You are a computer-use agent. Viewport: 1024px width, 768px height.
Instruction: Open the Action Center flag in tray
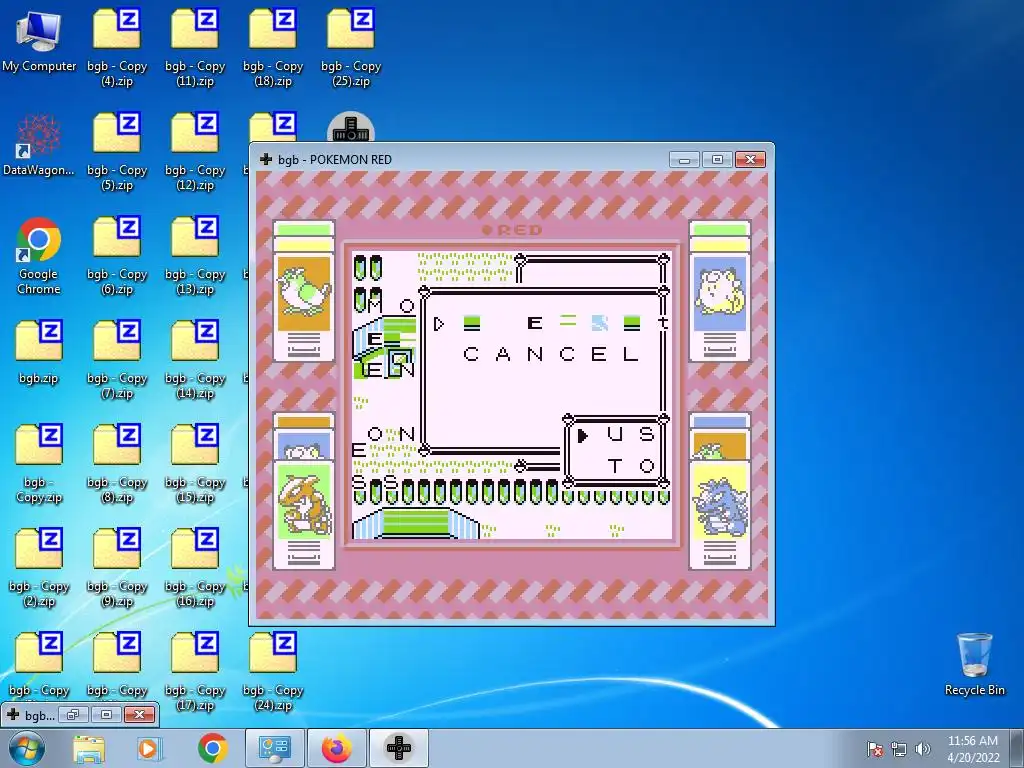click(x=875, y=749)
